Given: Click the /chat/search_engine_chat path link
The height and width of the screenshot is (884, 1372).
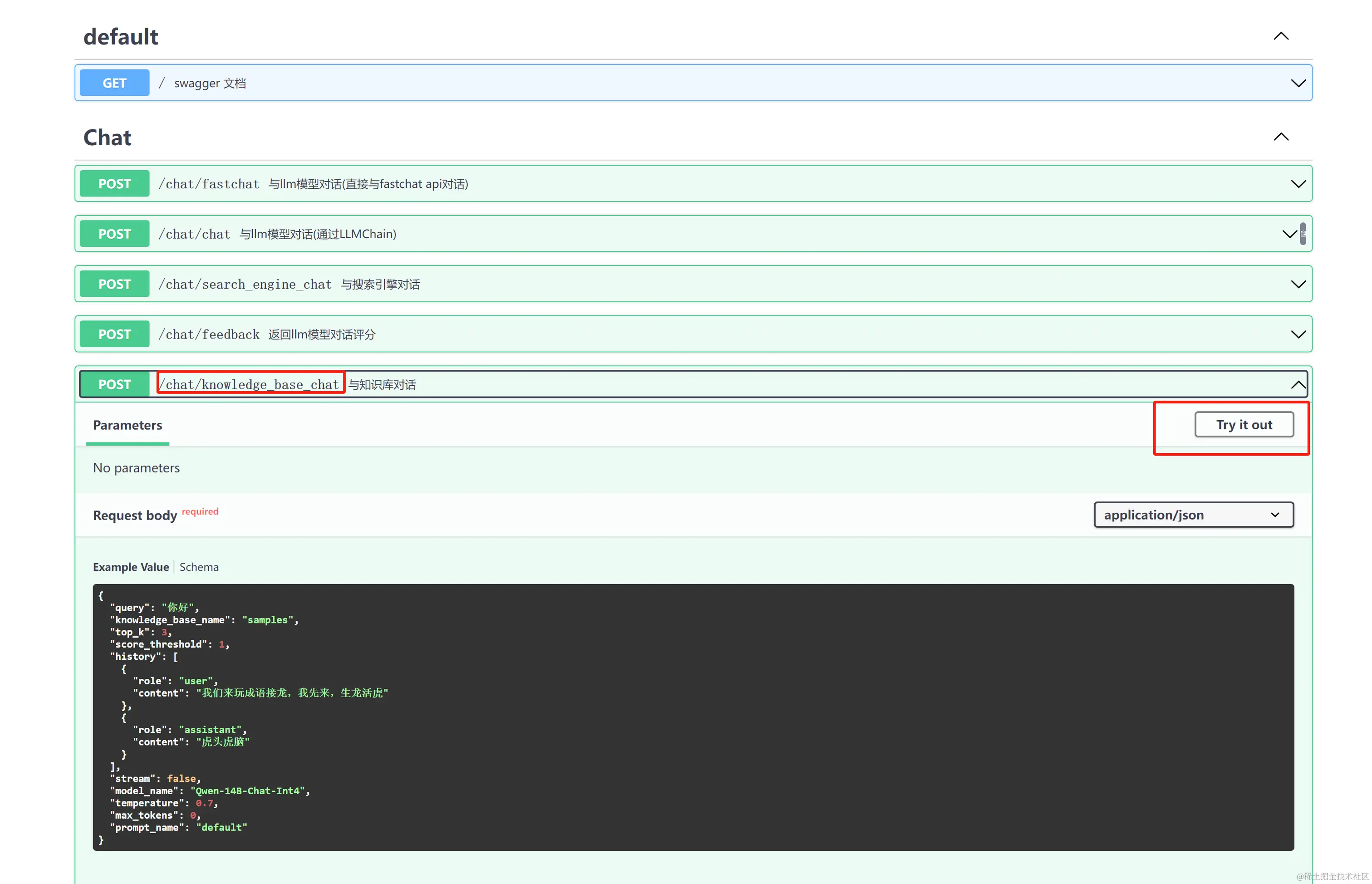Looking at the screenshot, I should click(245, 285).
